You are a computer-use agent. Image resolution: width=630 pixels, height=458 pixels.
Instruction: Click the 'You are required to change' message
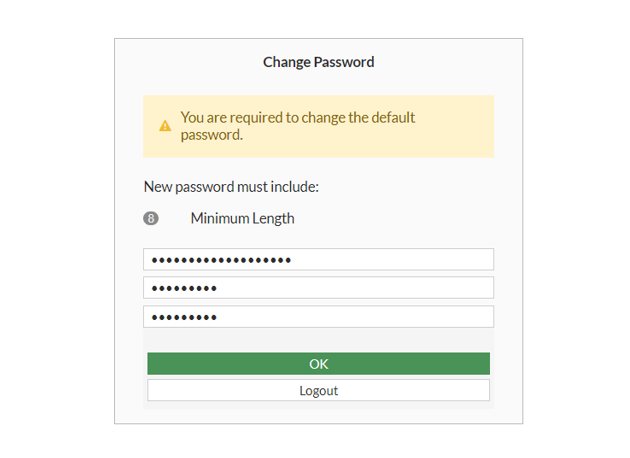[x=297, y=118]
